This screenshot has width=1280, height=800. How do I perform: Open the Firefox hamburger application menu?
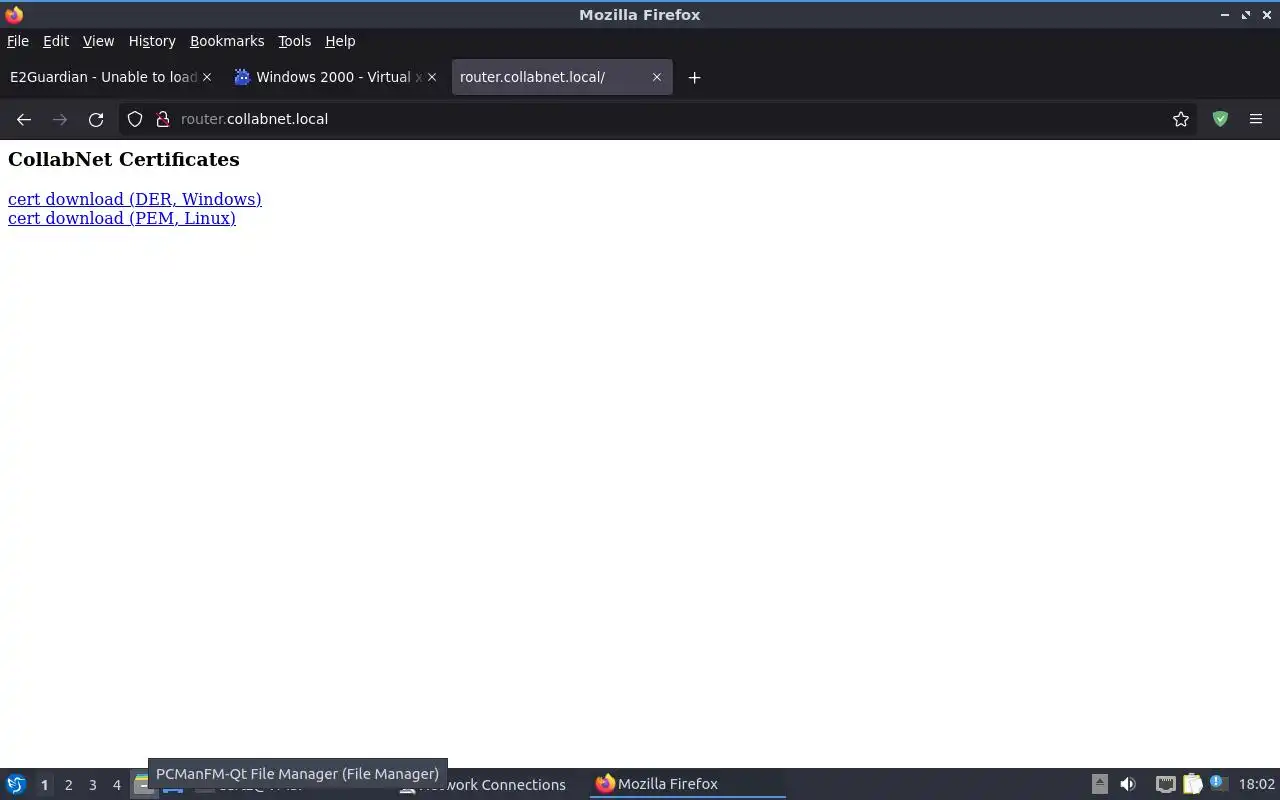click(x=1256, y=119)
